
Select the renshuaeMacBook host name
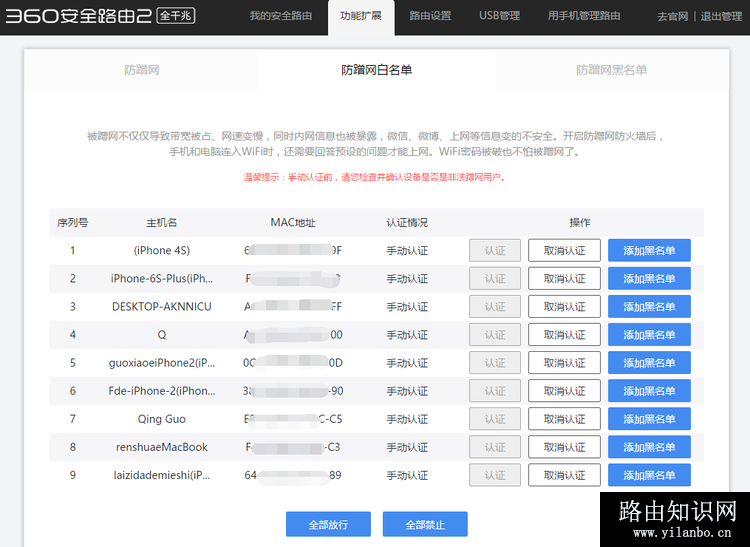[162, 447]
